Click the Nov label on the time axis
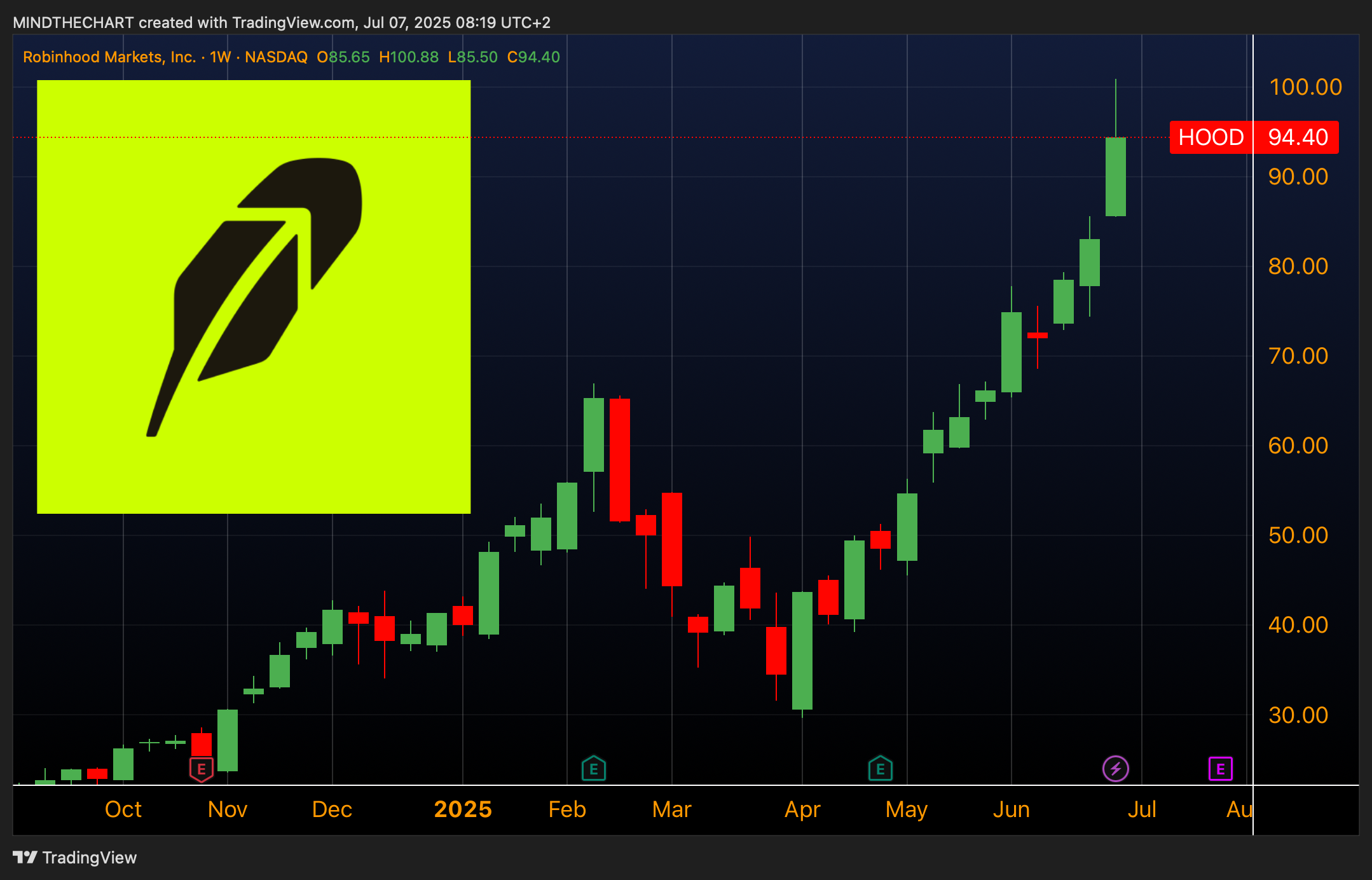1372x880 pixels. [228, 809]
